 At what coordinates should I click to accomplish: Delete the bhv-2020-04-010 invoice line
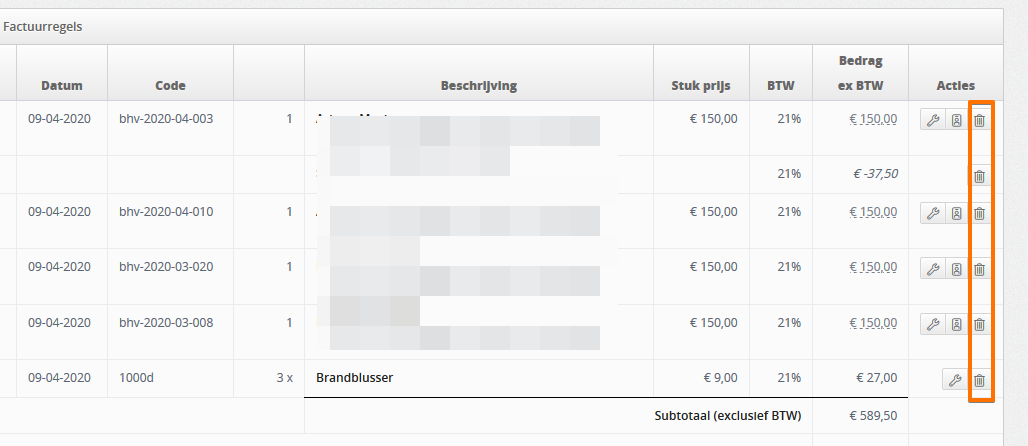coord(979,213)
